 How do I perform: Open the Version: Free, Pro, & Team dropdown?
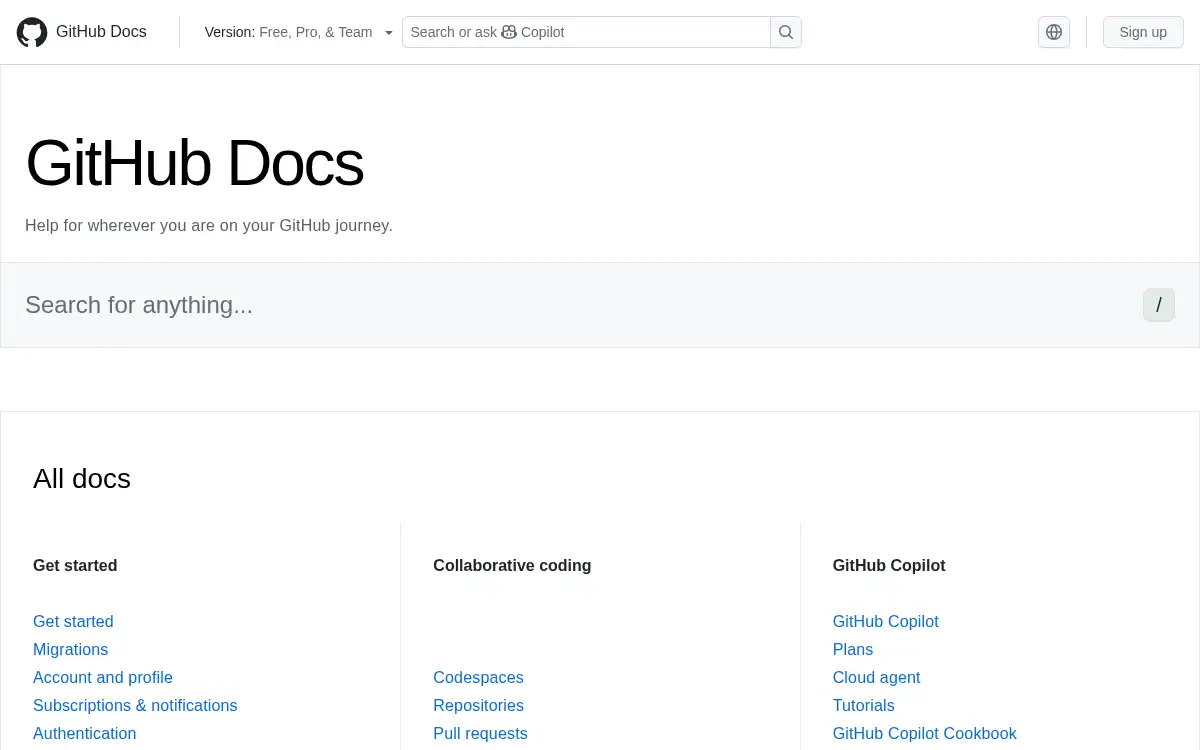[x=299, y=32]
